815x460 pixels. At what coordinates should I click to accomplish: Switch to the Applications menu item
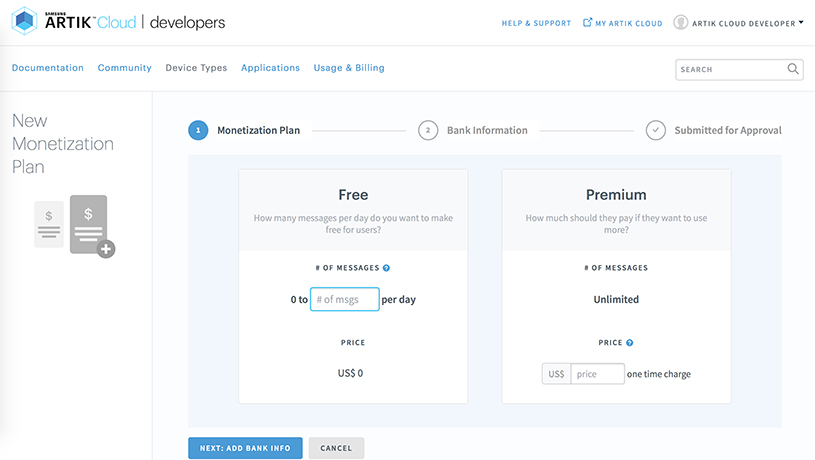pos(270,68)
